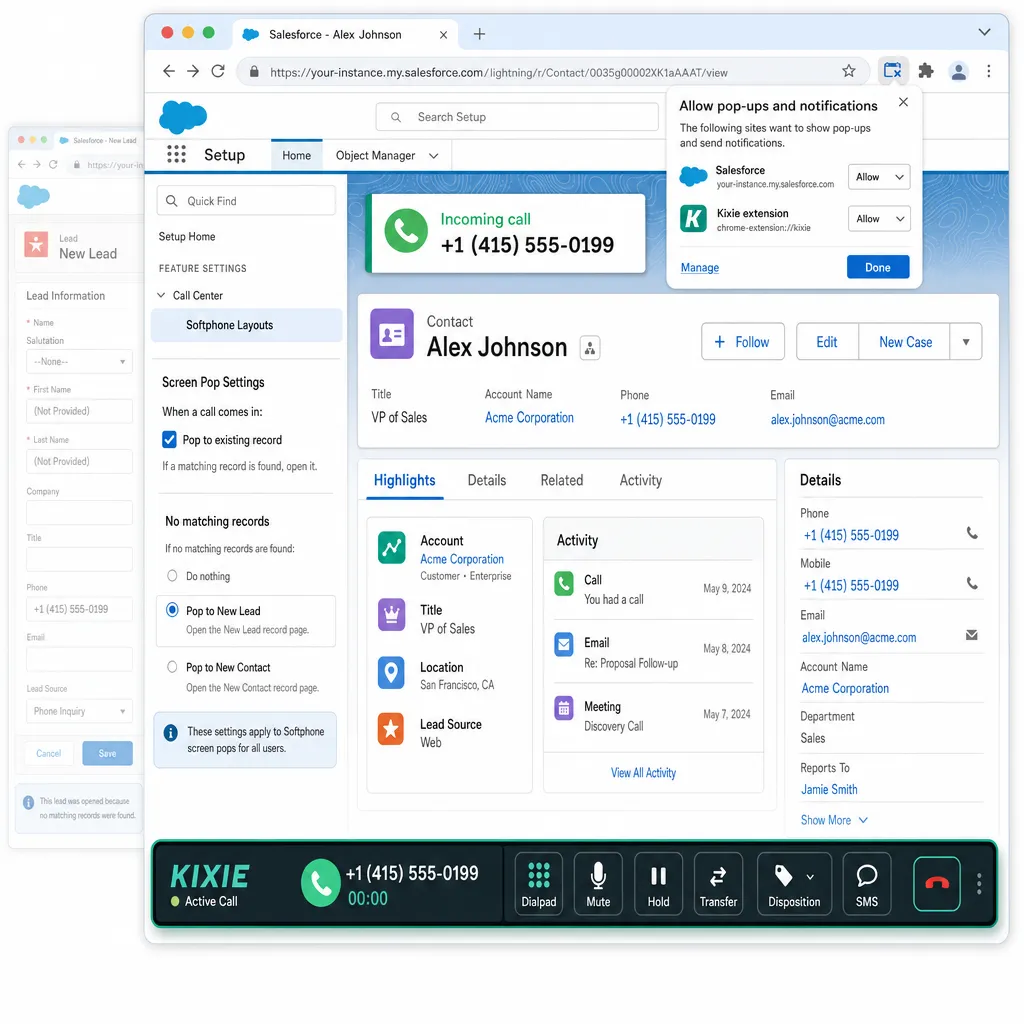
Task: Switch to the Details tab
Action: pyautogui.click(x=487, y=481)
